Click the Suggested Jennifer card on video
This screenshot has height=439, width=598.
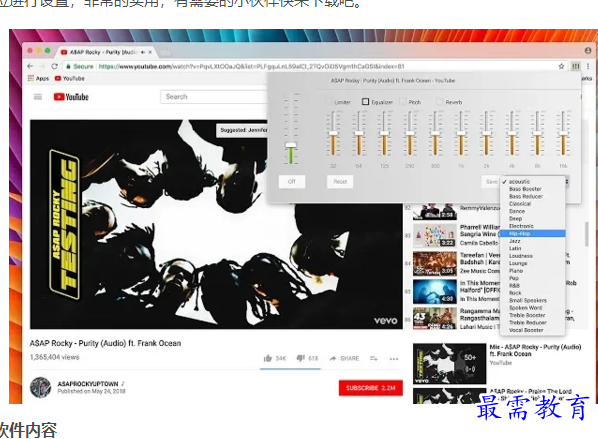(243, 130)
